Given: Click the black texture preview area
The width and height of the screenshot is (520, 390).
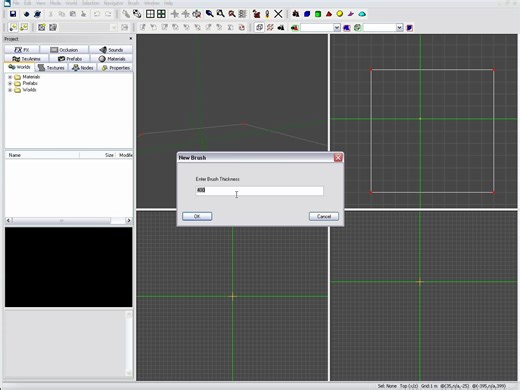Looking at the screenshot, I should pos(68,267).
